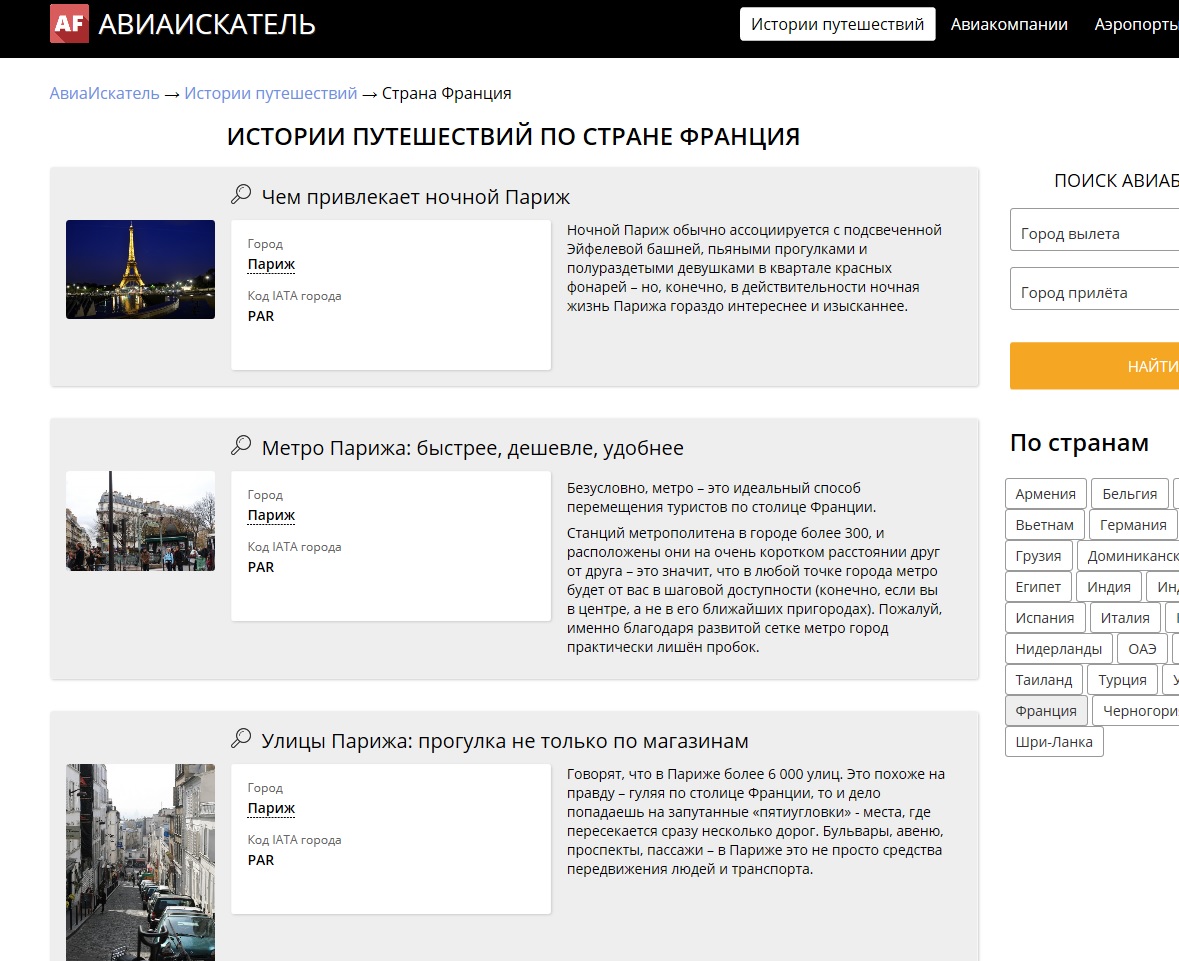Click Париж city link in ночной Париж card
The width and height of the screenshot is (1179, 961).
click(x=271, y=264)
